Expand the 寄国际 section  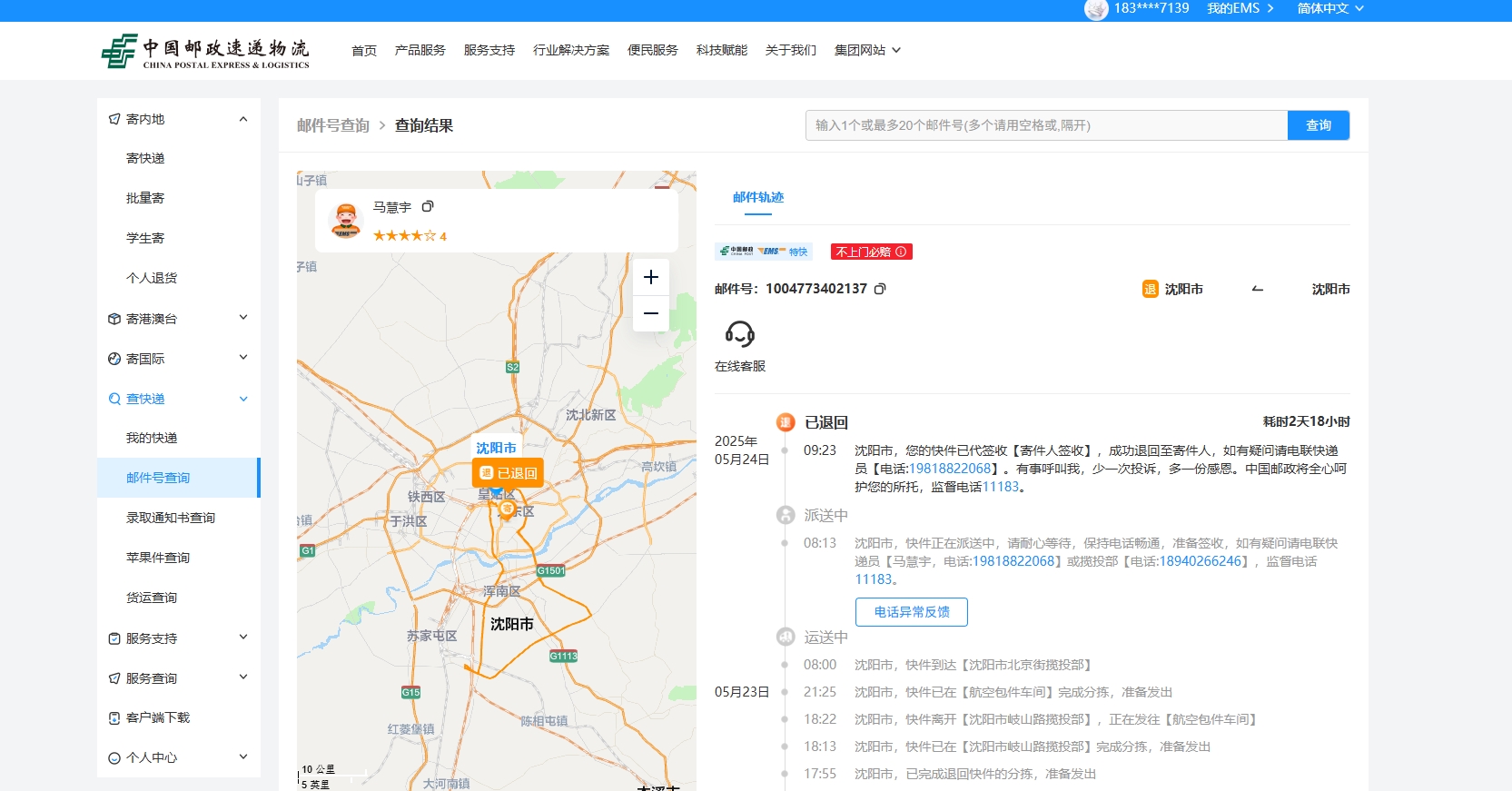(243, 358)
